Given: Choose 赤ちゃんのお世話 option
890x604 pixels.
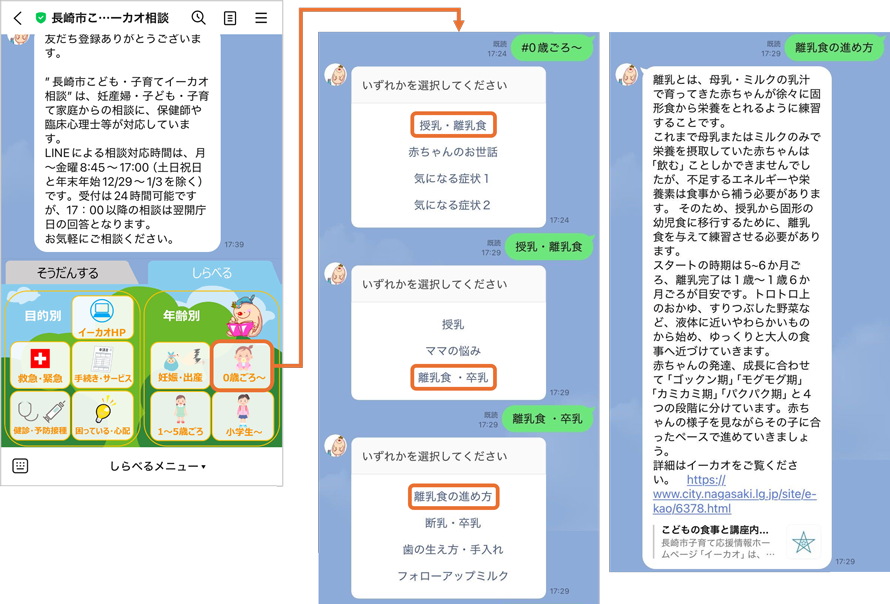Looking at the screenshot, I should pos(453,152).
